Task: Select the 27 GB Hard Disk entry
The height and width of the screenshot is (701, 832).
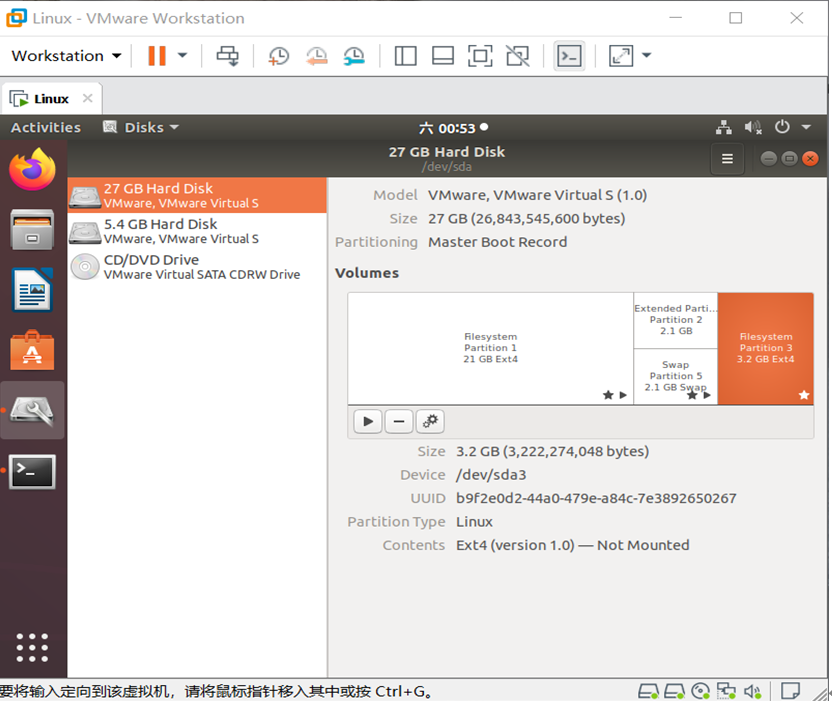Action: pyautogui.click(x=197, y=195)
